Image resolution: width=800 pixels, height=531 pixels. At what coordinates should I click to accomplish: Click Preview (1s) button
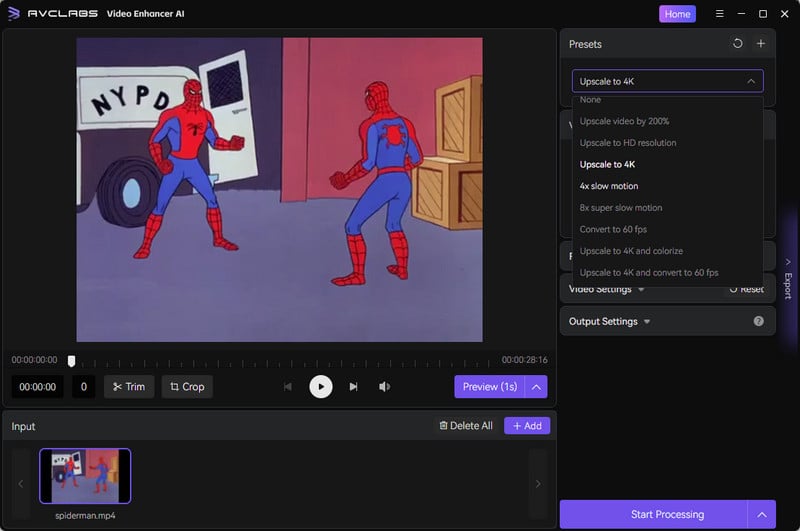point(489,387)
